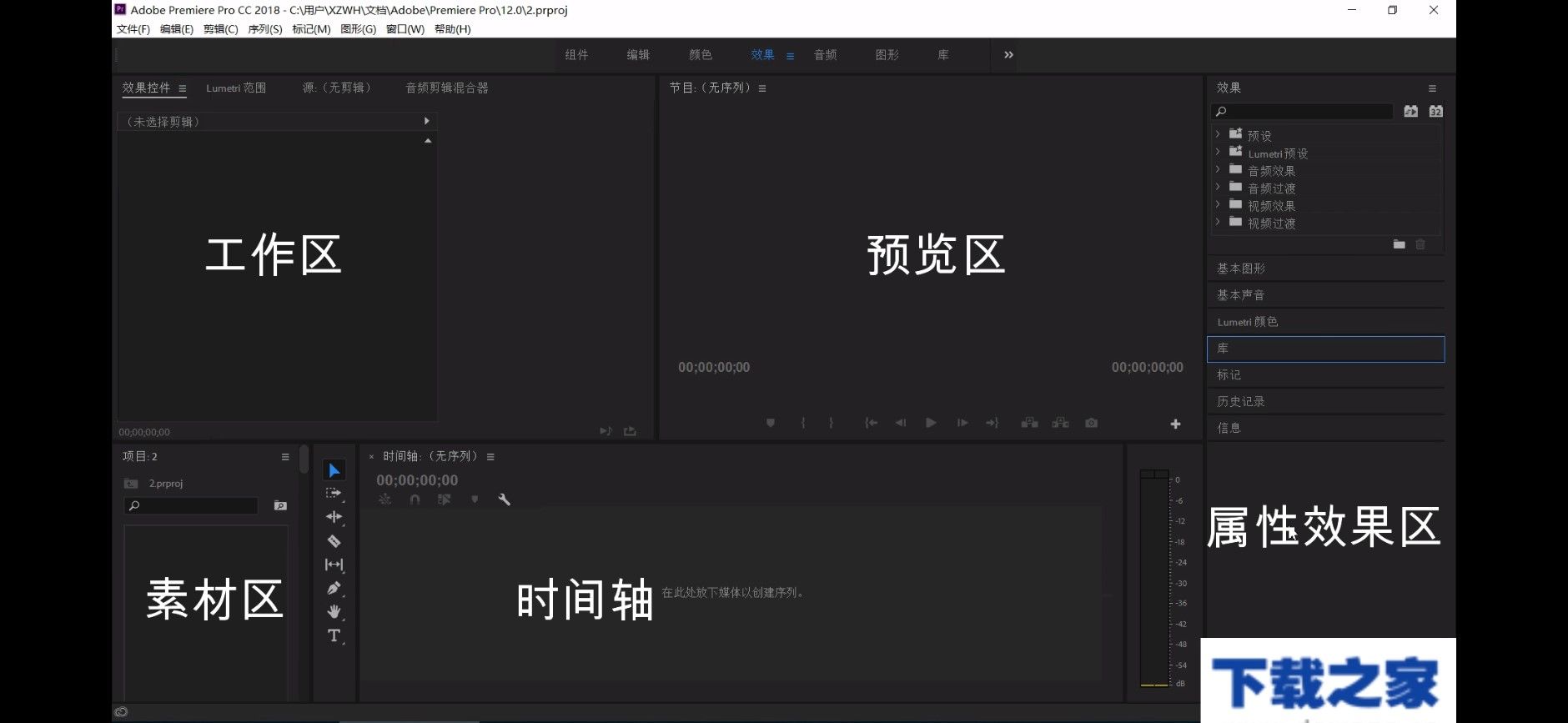Screen dimensions: 1568x723
Task: Select the Track Select Forward tool
Action: [x=334, y=494]
